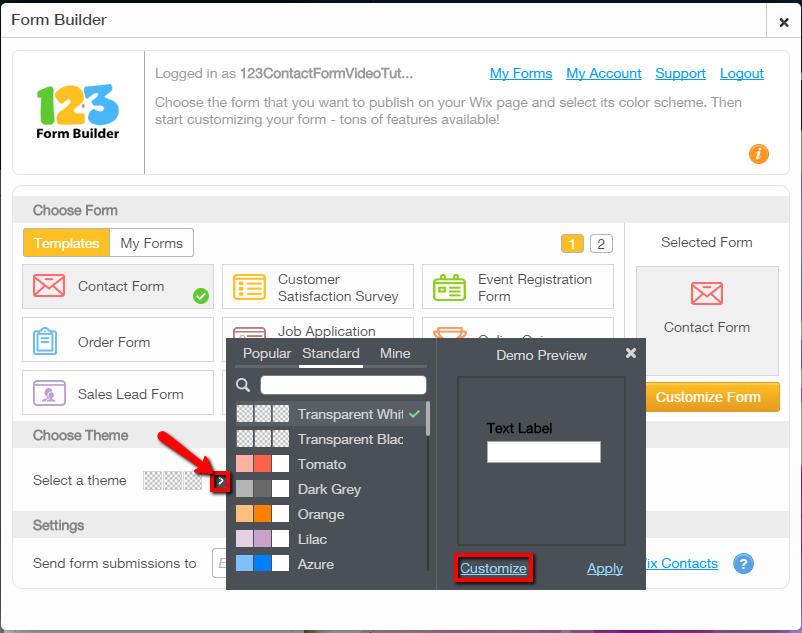This screenshot has height=633, width=802.
Task: Select the Contact Form envelope icon
Action: pos(49,285)
